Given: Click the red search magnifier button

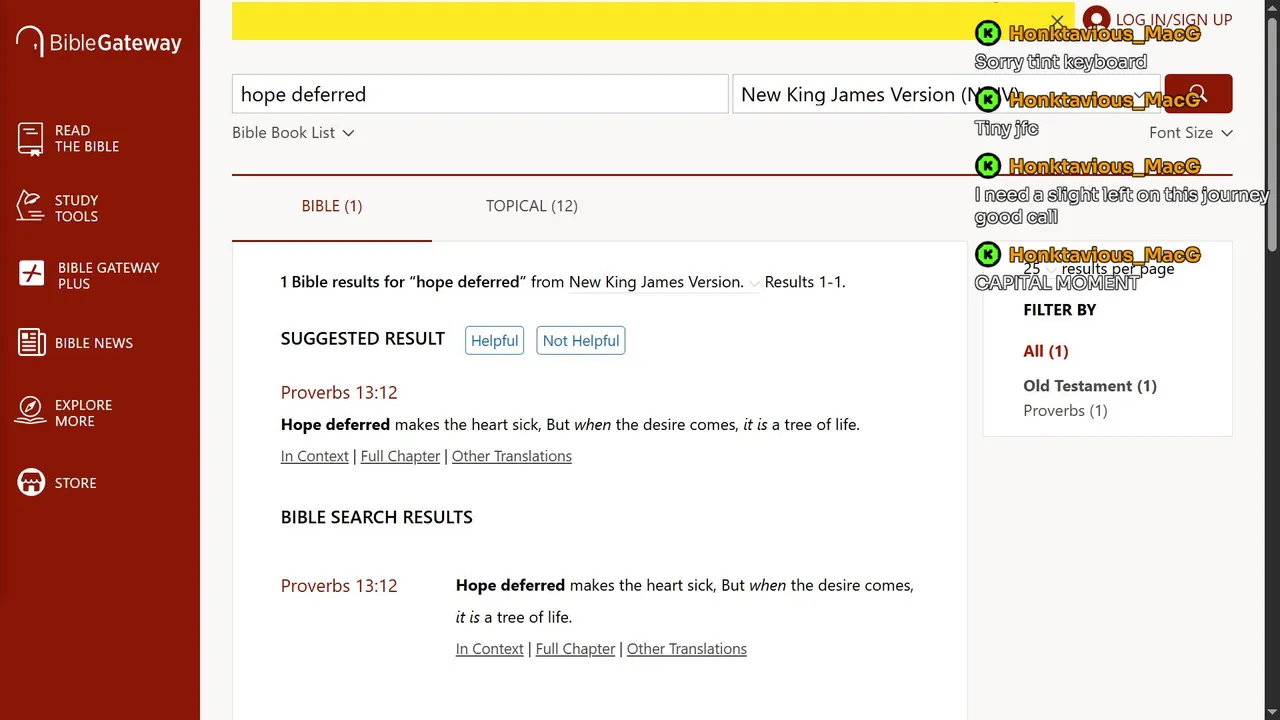Looking at the screenshot, I should (x=1198, y=94).
